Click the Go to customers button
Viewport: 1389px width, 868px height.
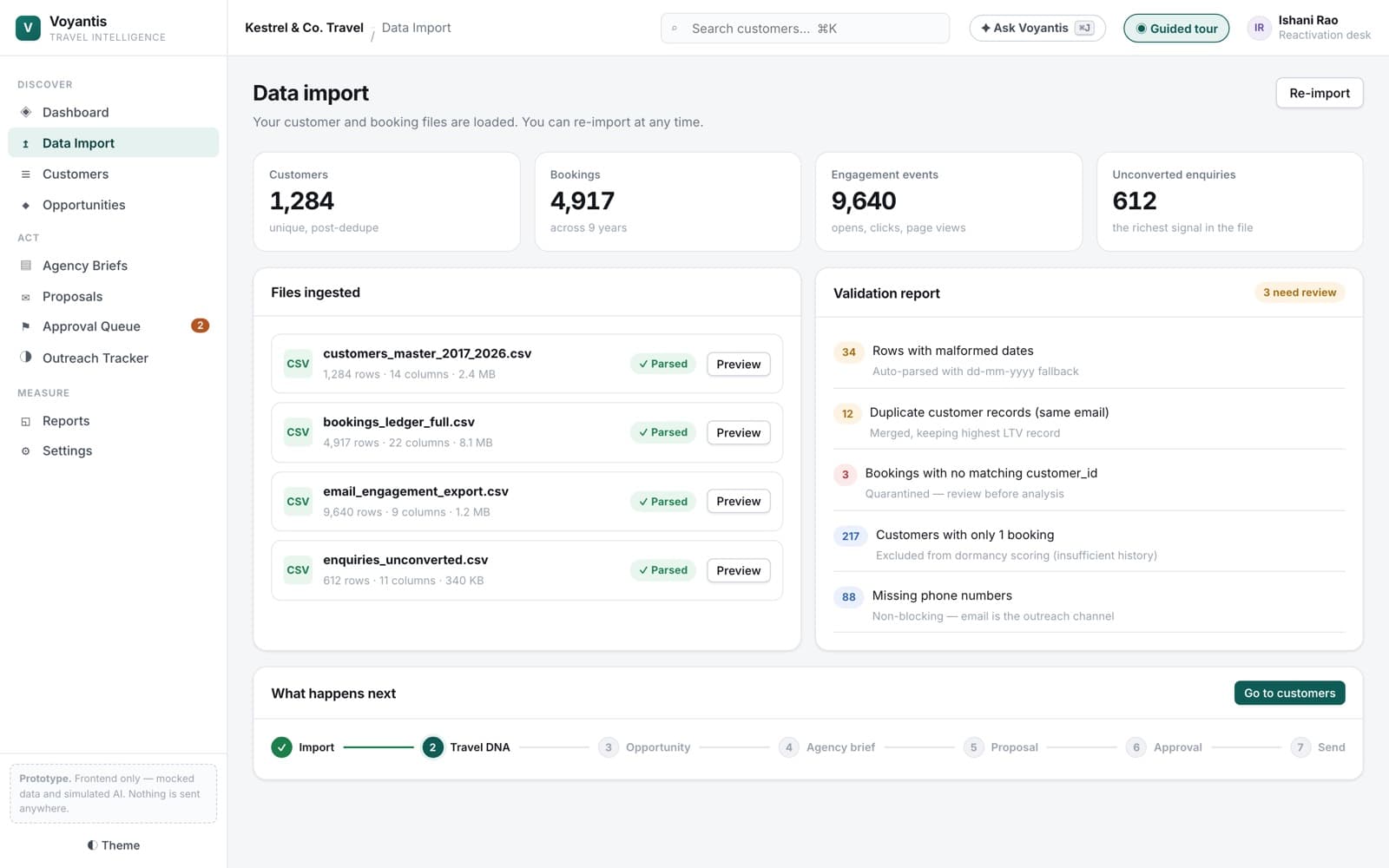(1289, 693)
